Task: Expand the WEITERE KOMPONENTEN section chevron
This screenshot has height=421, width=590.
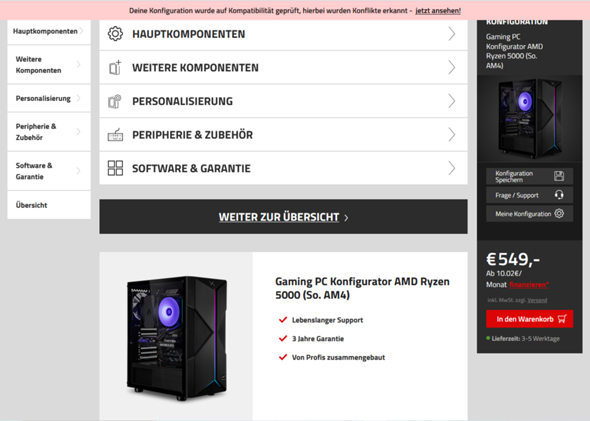Action: pyautogui.click(x=452, y=67)
